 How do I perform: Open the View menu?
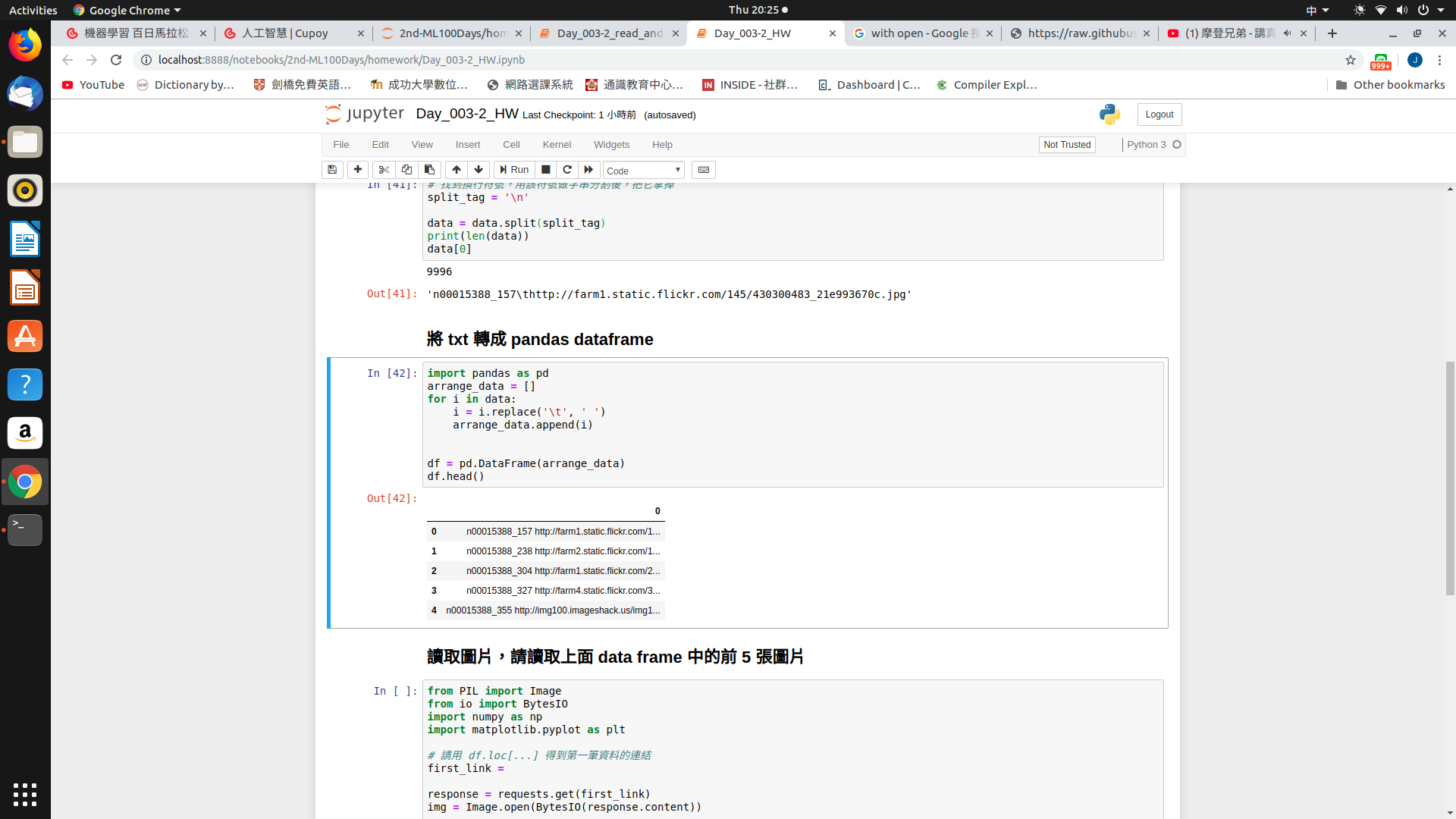click(x=422, y=145)
